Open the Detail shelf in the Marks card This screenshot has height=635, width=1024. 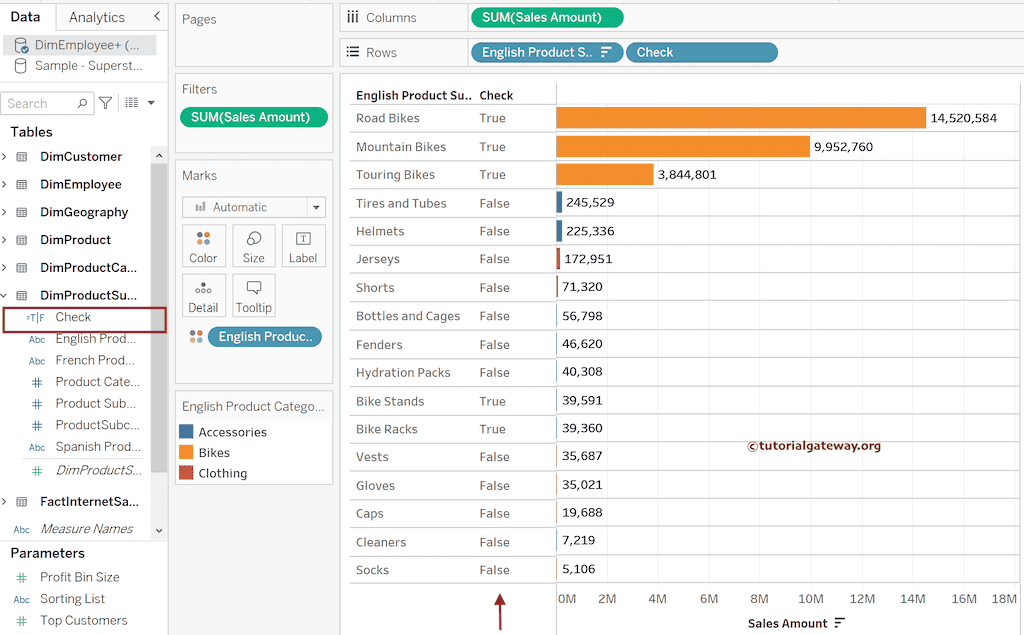(x=203, y=295)
